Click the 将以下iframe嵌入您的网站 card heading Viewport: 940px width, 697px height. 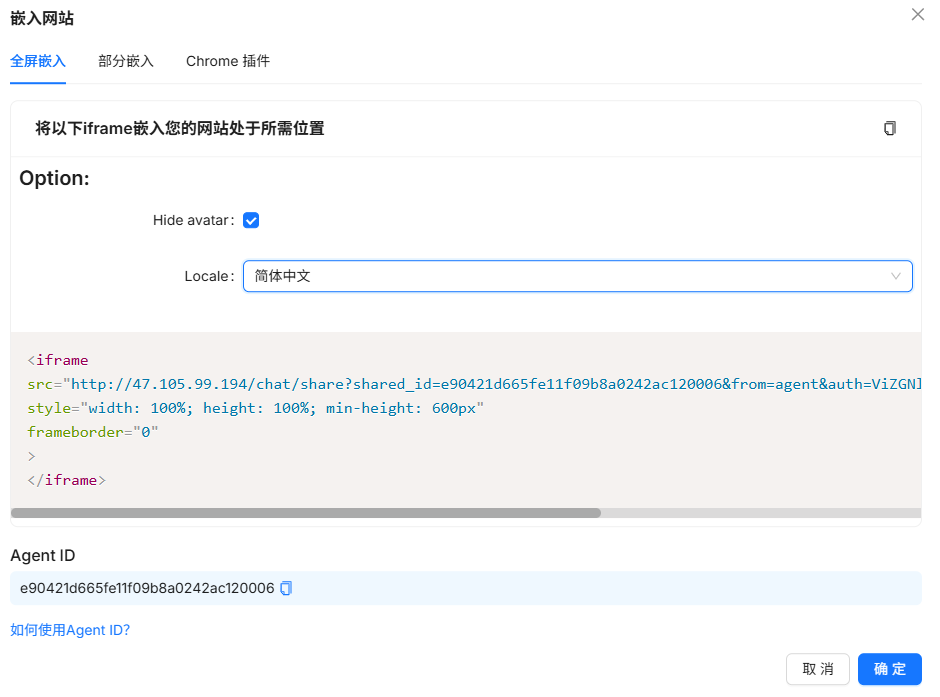tap(180, 129)
